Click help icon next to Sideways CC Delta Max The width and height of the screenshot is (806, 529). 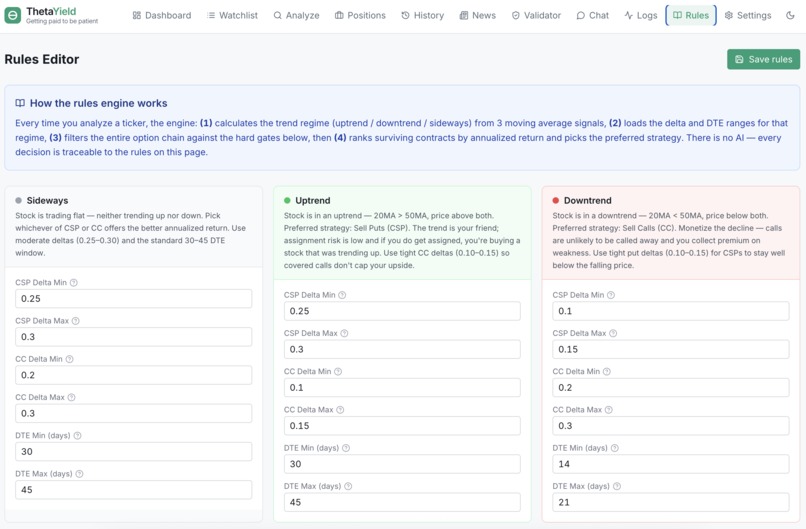[71, 397]
